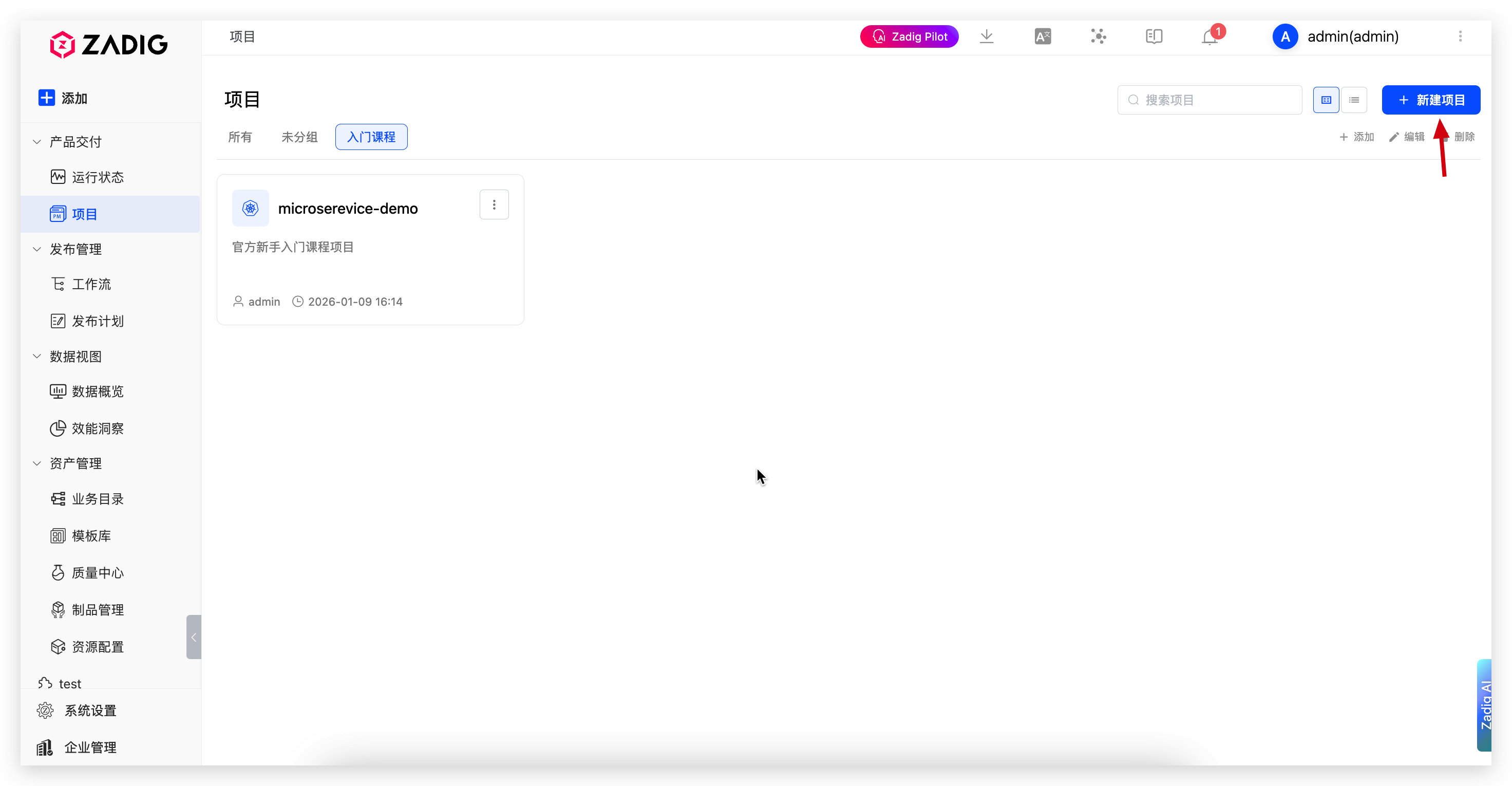The image size is (1512, 786).
Task: Select the 未分组 group tab
Action: click(299, 137)
